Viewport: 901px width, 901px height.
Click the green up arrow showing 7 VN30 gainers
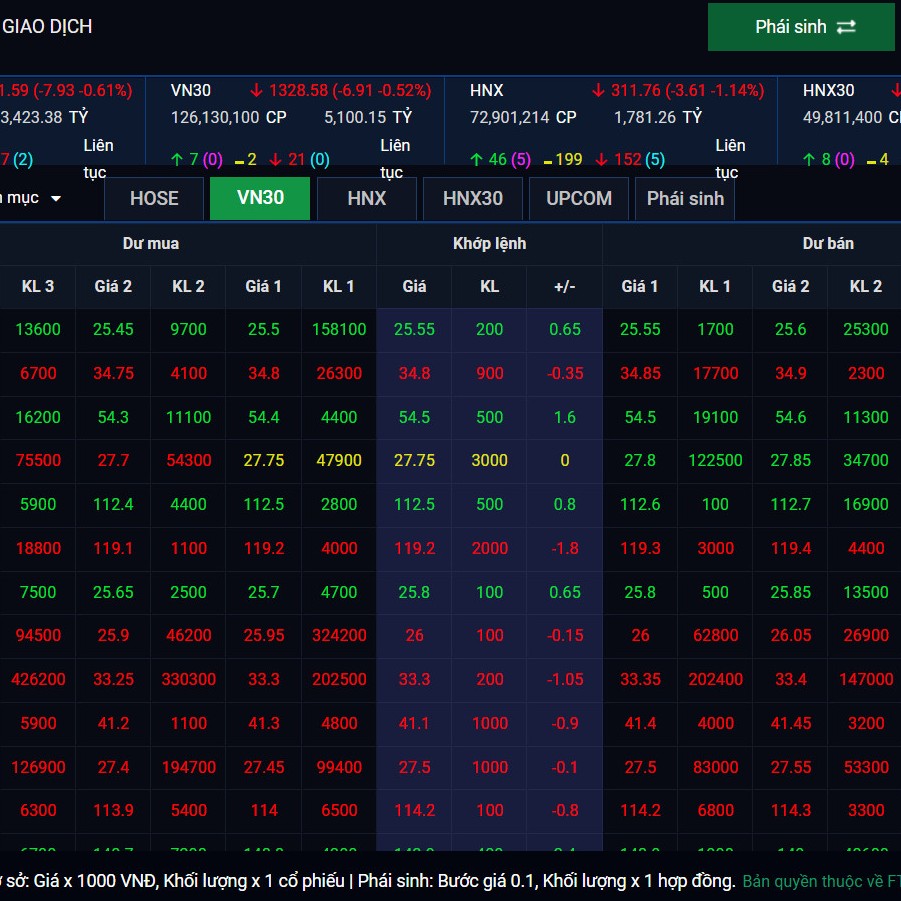click(178, 159)
